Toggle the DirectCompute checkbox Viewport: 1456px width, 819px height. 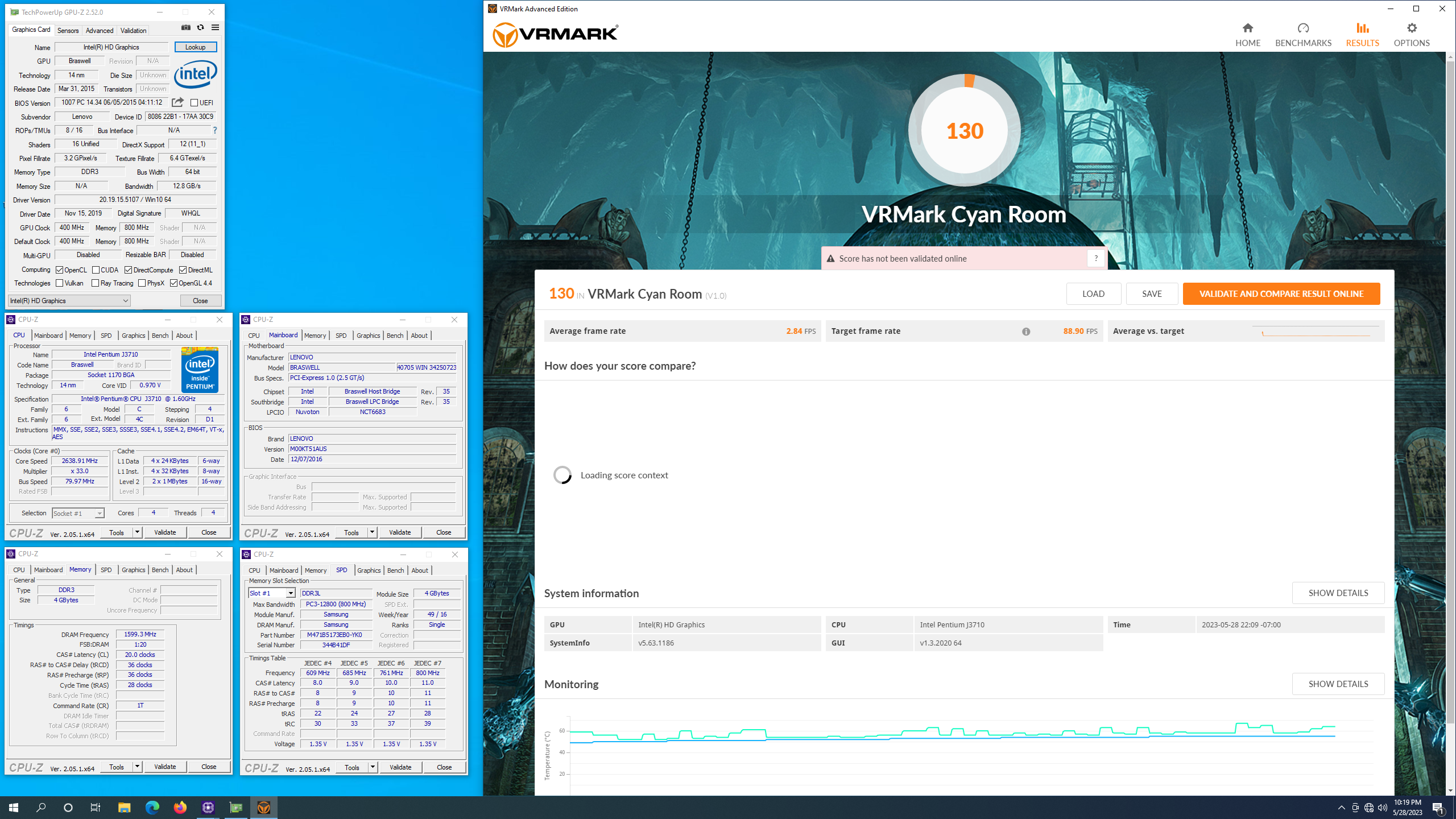click(x=128, y=270)
